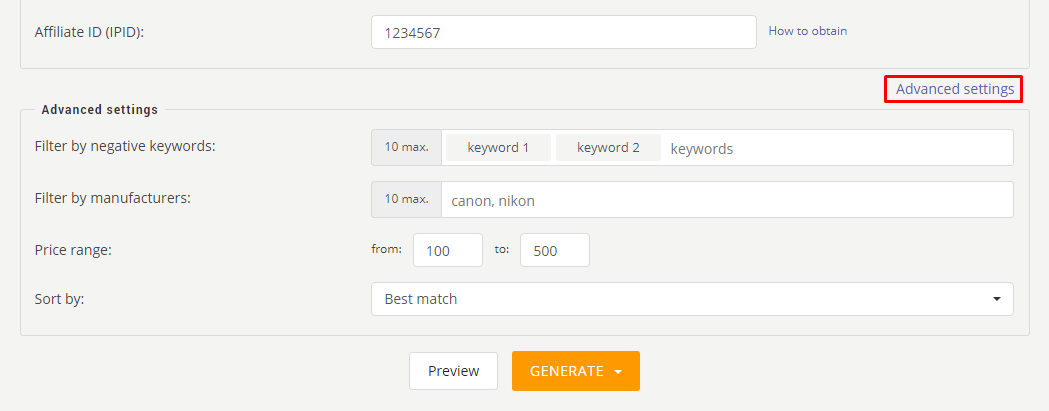Click the price 'from' field
Image resolution: width=1049 pixels, height=411 pixels.
click(x=448, y=250)
